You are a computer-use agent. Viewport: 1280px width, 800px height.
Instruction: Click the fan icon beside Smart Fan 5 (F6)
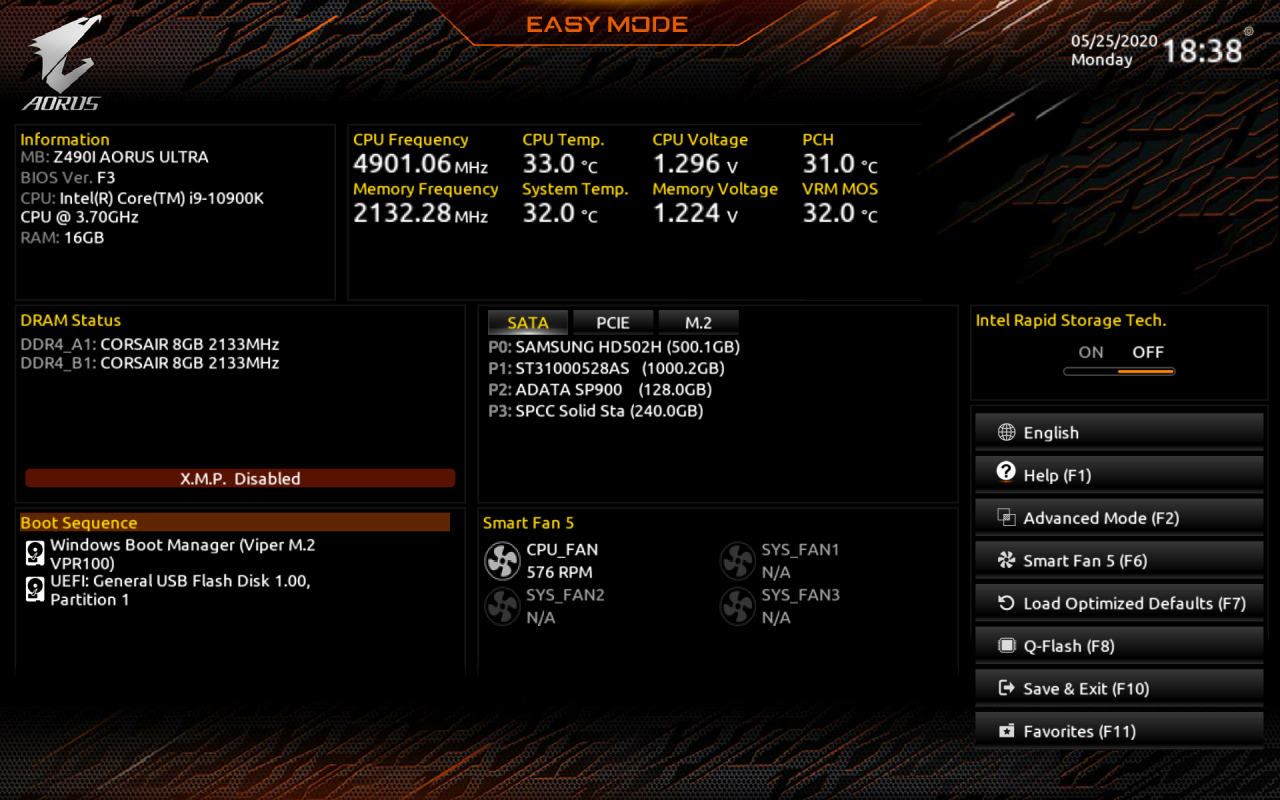[x=1006, y=560]
